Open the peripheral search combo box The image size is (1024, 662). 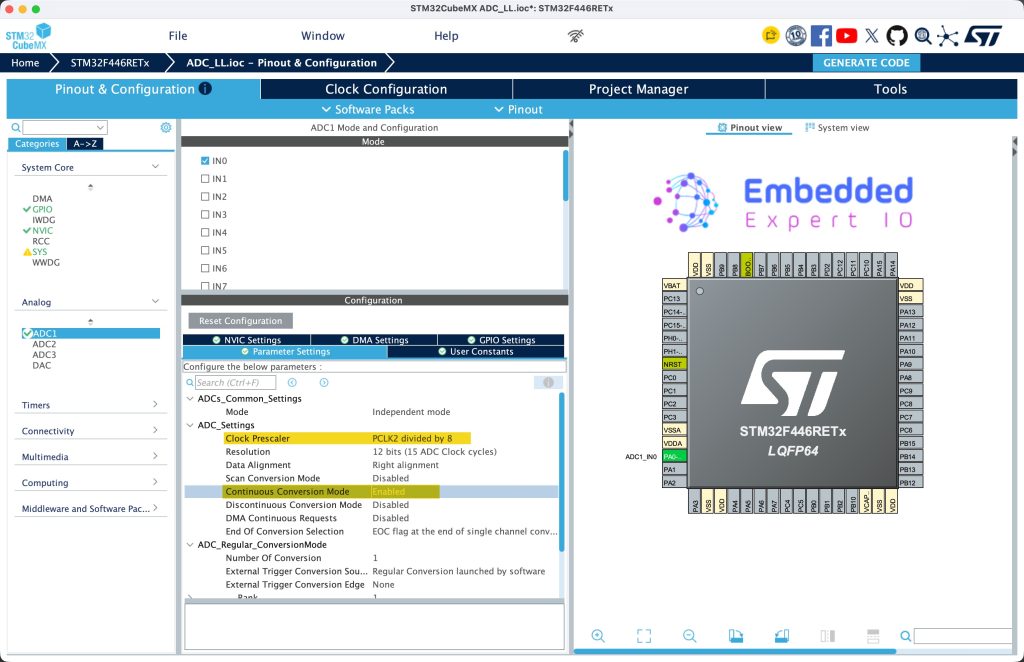tap(65, 127)
